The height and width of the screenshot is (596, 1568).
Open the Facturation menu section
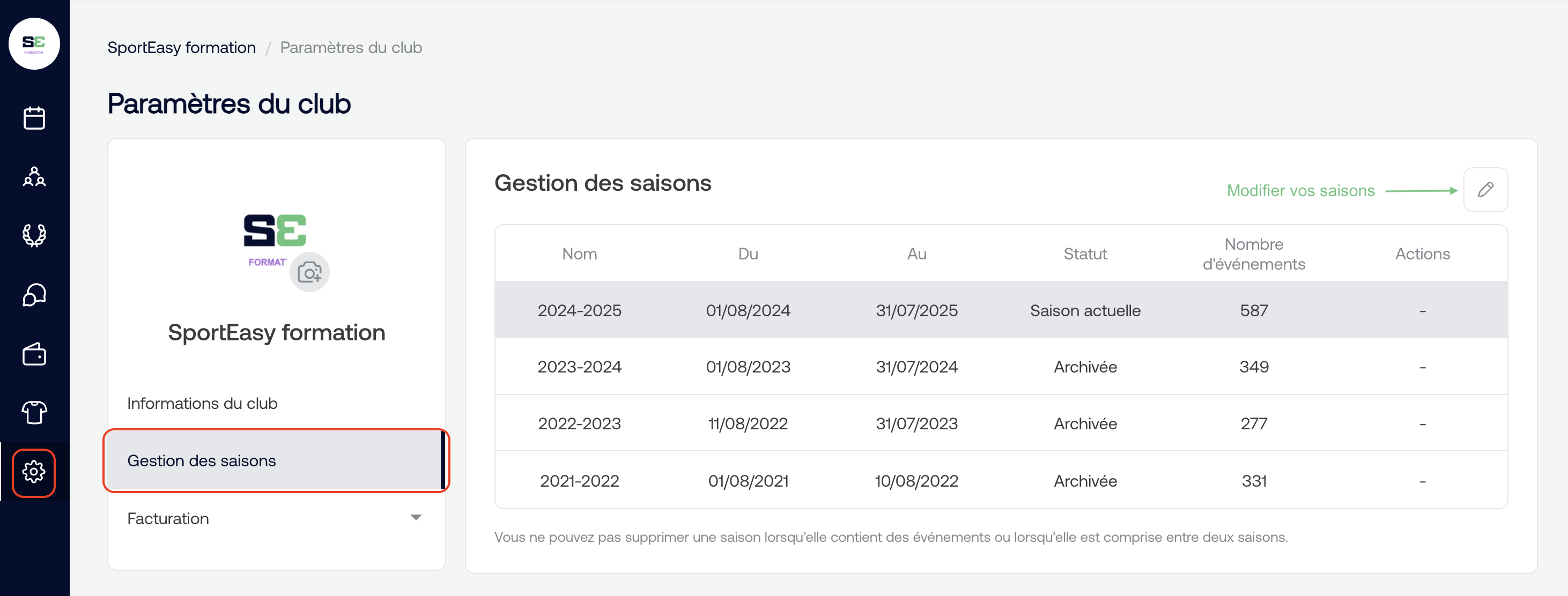click(168, 518)
